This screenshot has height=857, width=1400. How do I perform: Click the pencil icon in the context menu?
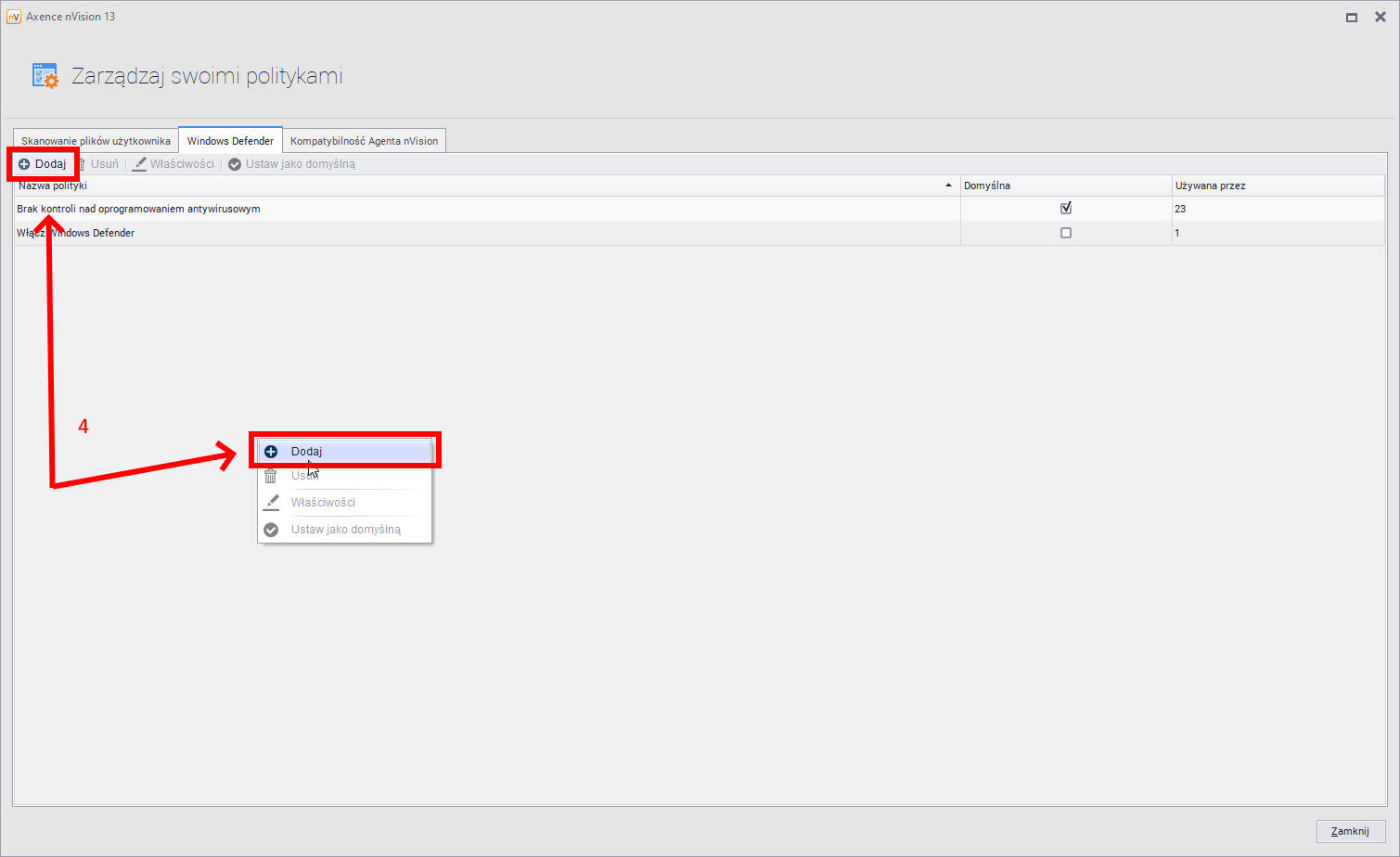pos(271,502)
